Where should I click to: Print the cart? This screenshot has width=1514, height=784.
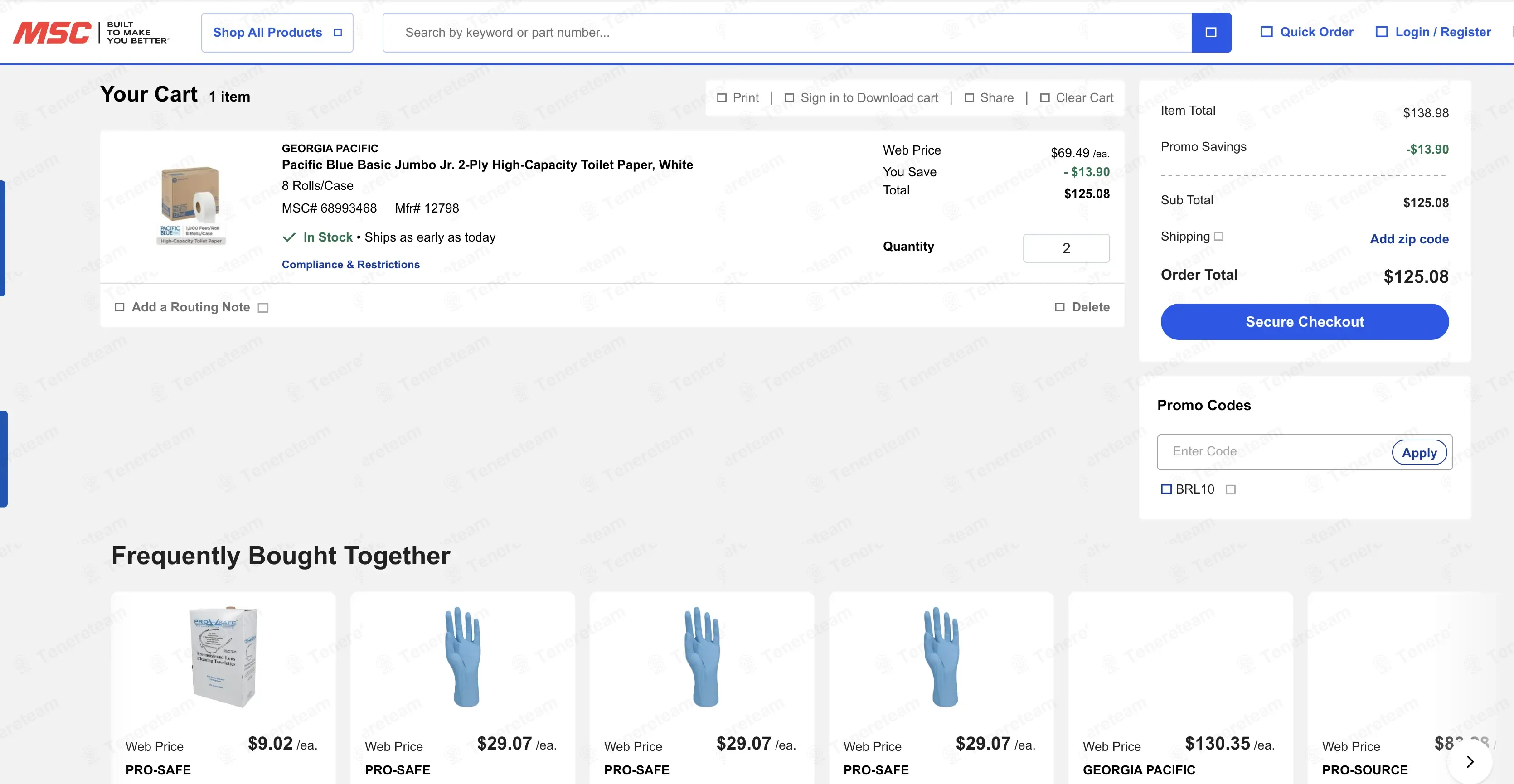click(738, 97)
